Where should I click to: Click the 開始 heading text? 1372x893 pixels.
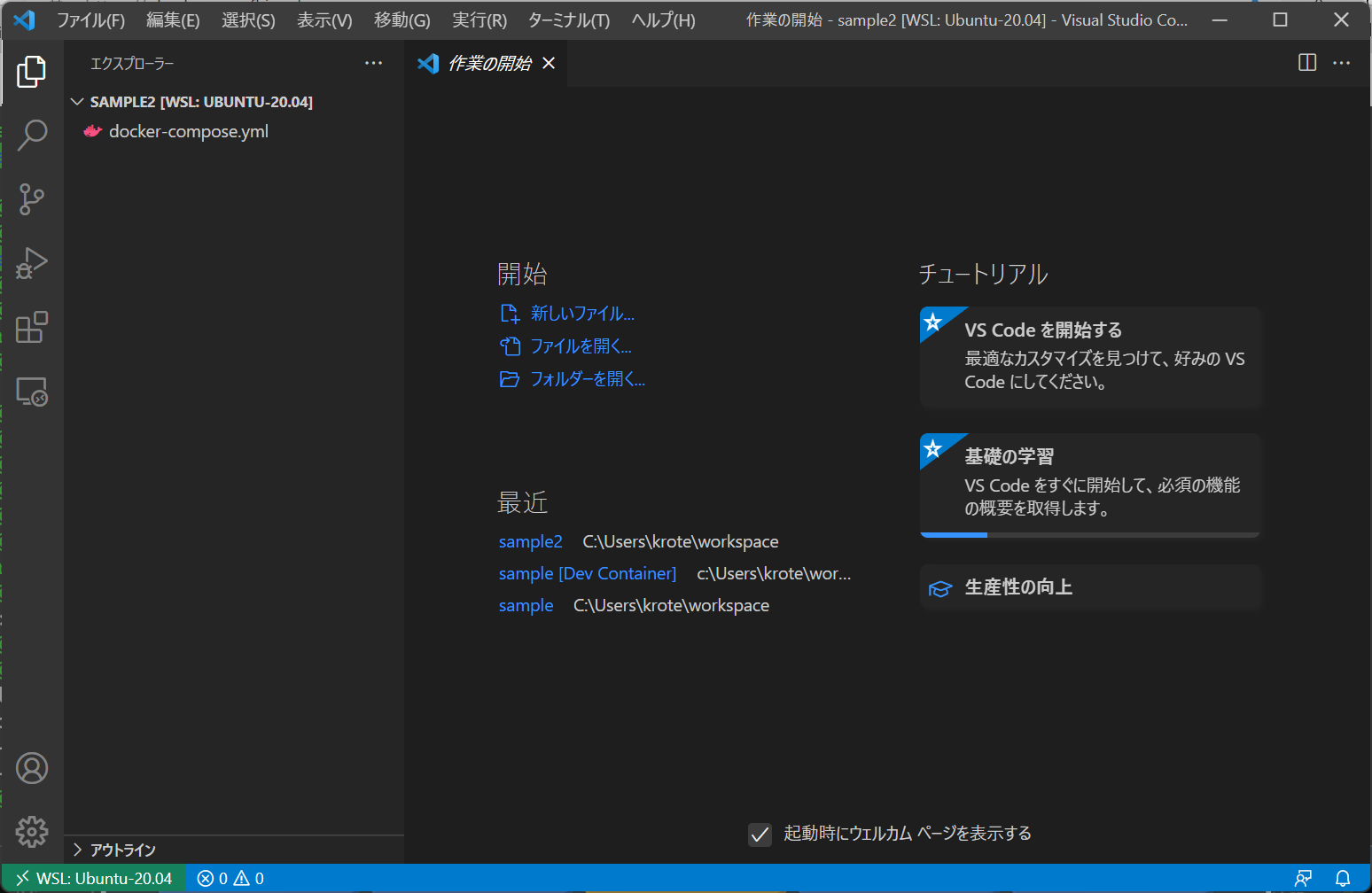523,274
